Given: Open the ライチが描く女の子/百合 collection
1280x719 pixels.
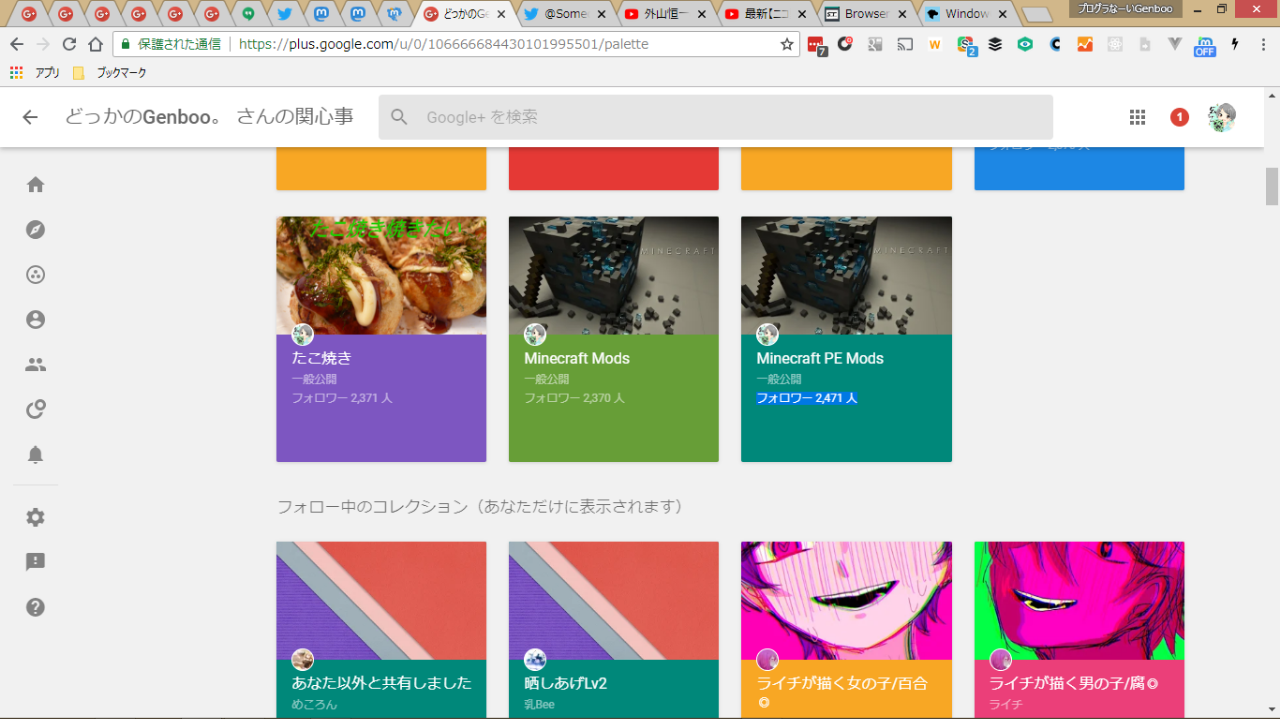Looking at the screenshot, I should pos(846,630).
